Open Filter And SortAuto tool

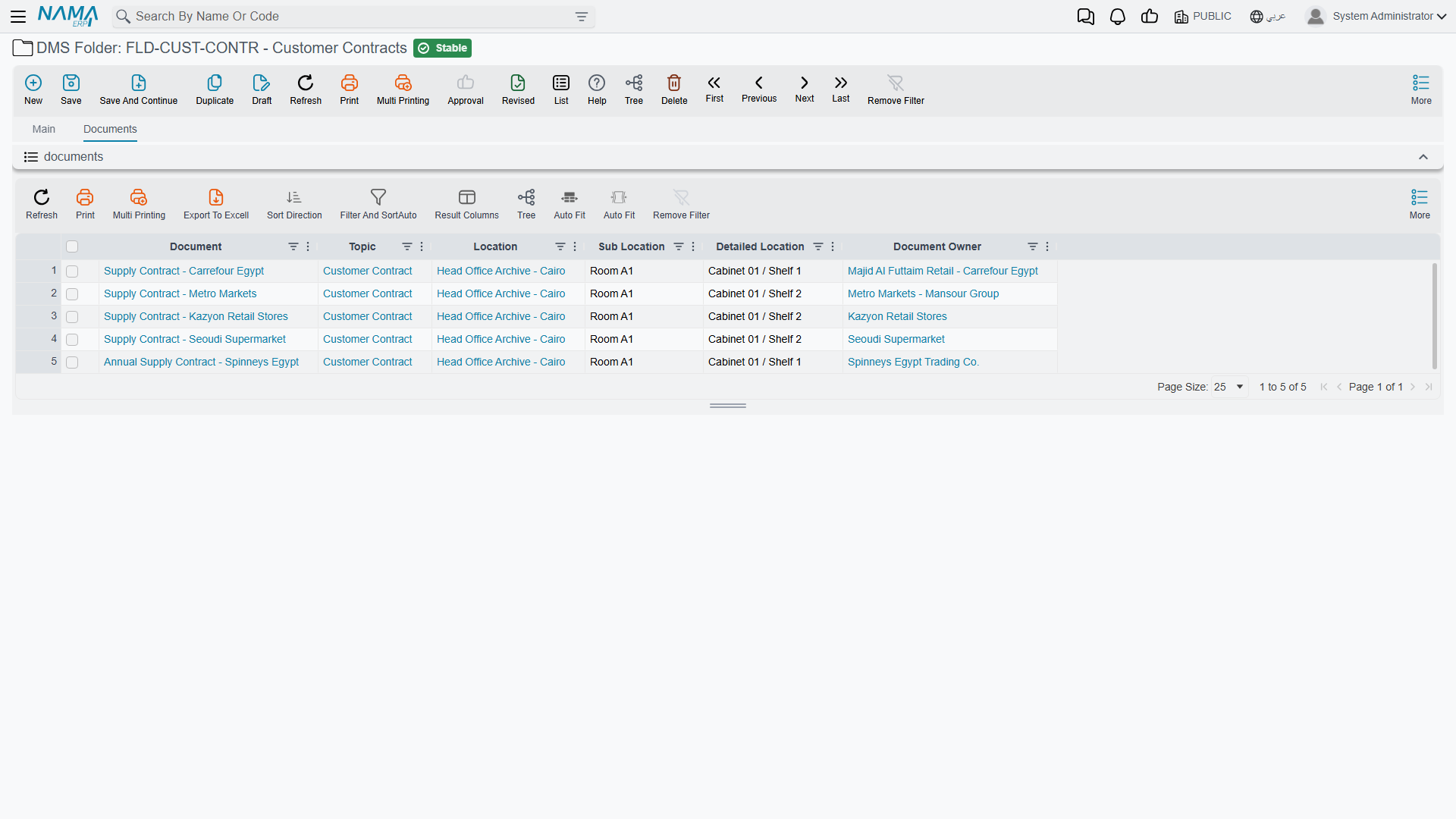(x=378, y=204)
